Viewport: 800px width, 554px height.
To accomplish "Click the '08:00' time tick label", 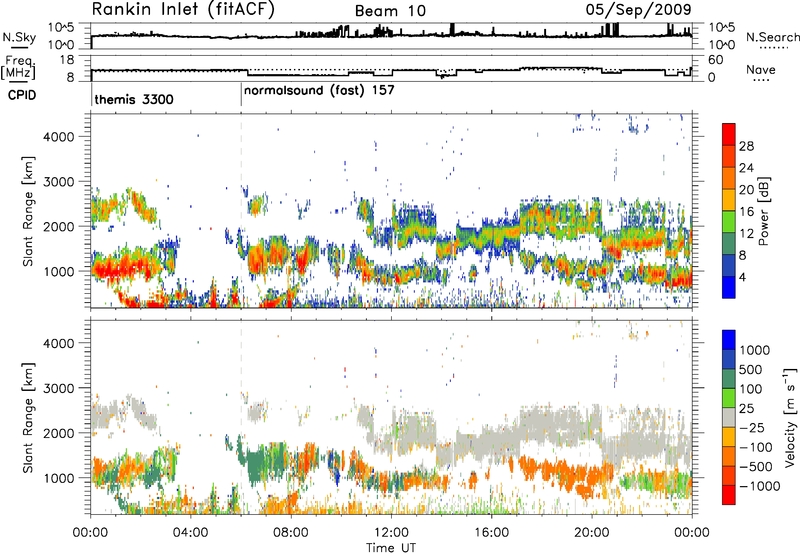I will point(290,533).
